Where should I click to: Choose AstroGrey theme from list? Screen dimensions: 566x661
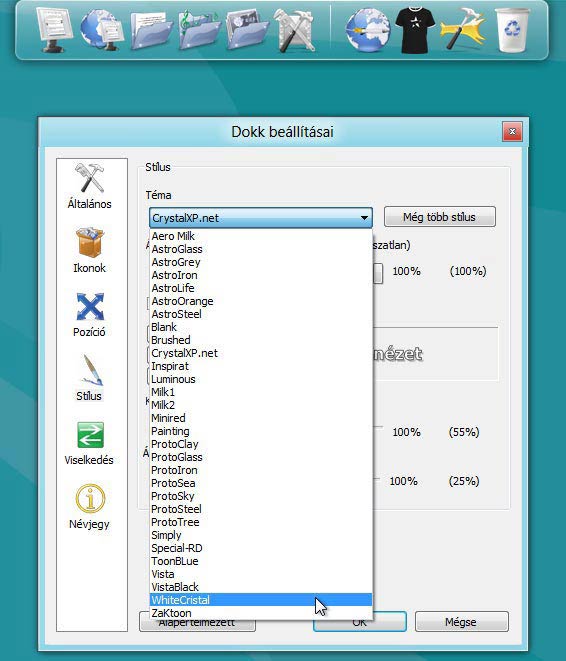pyautogui.click(x=261, y=262)
